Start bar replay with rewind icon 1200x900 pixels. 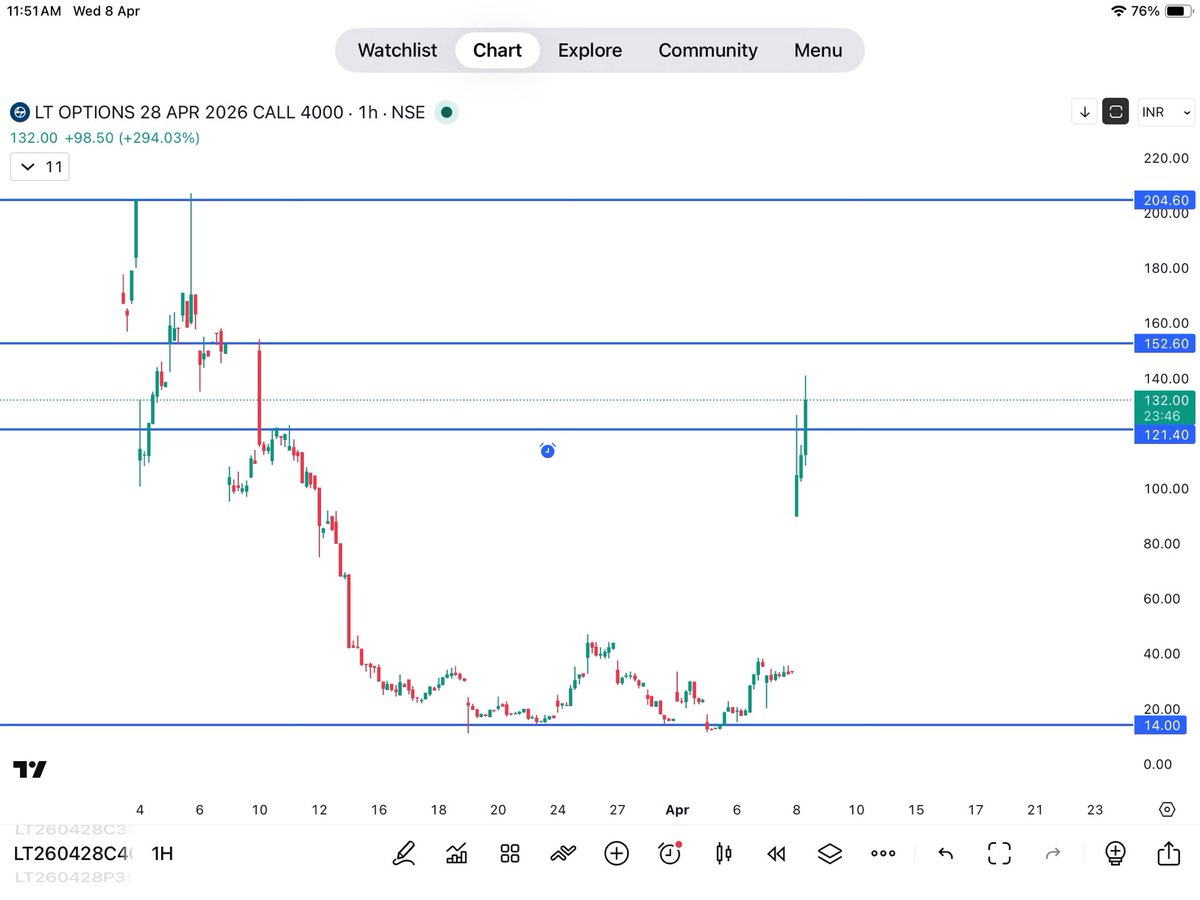pyautogui.click(x=776, y=853)
